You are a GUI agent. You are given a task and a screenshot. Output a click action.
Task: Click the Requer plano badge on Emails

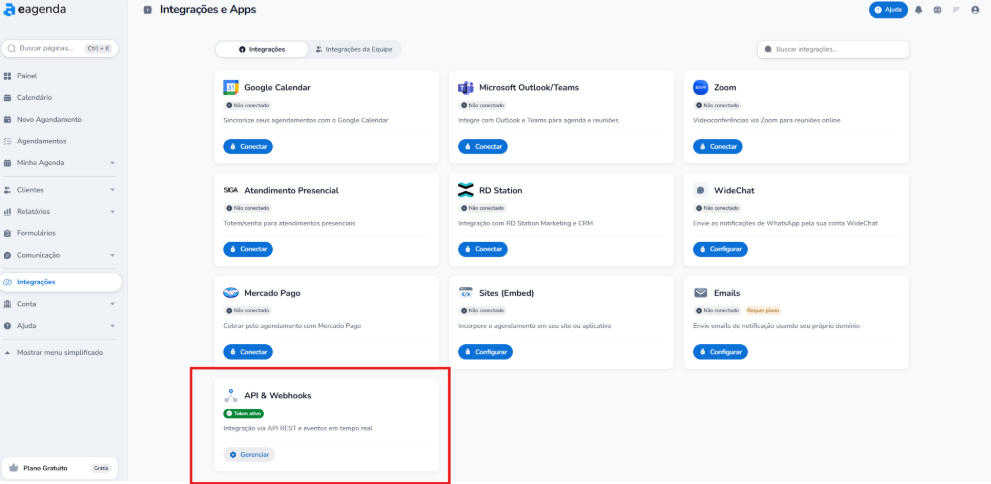(x=763, y=310)
